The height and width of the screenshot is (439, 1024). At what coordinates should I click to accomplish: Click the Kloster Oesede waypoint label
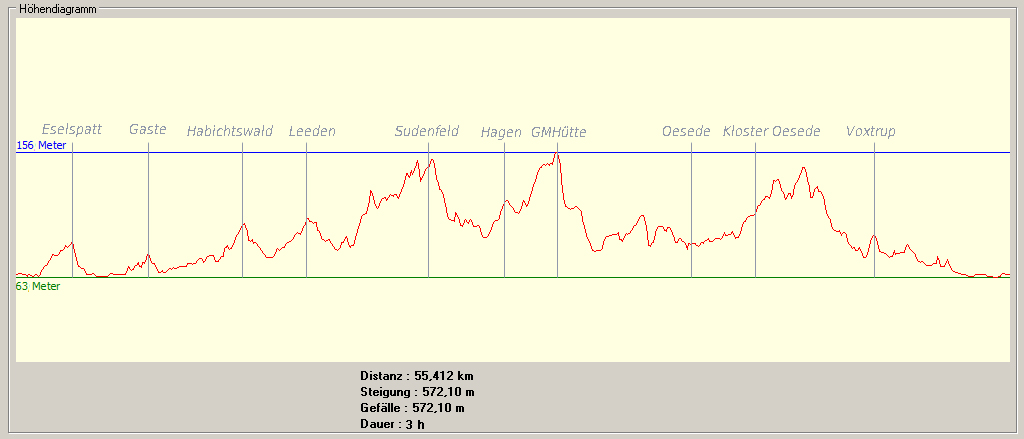pyautogui.click(x=771, y=132)
